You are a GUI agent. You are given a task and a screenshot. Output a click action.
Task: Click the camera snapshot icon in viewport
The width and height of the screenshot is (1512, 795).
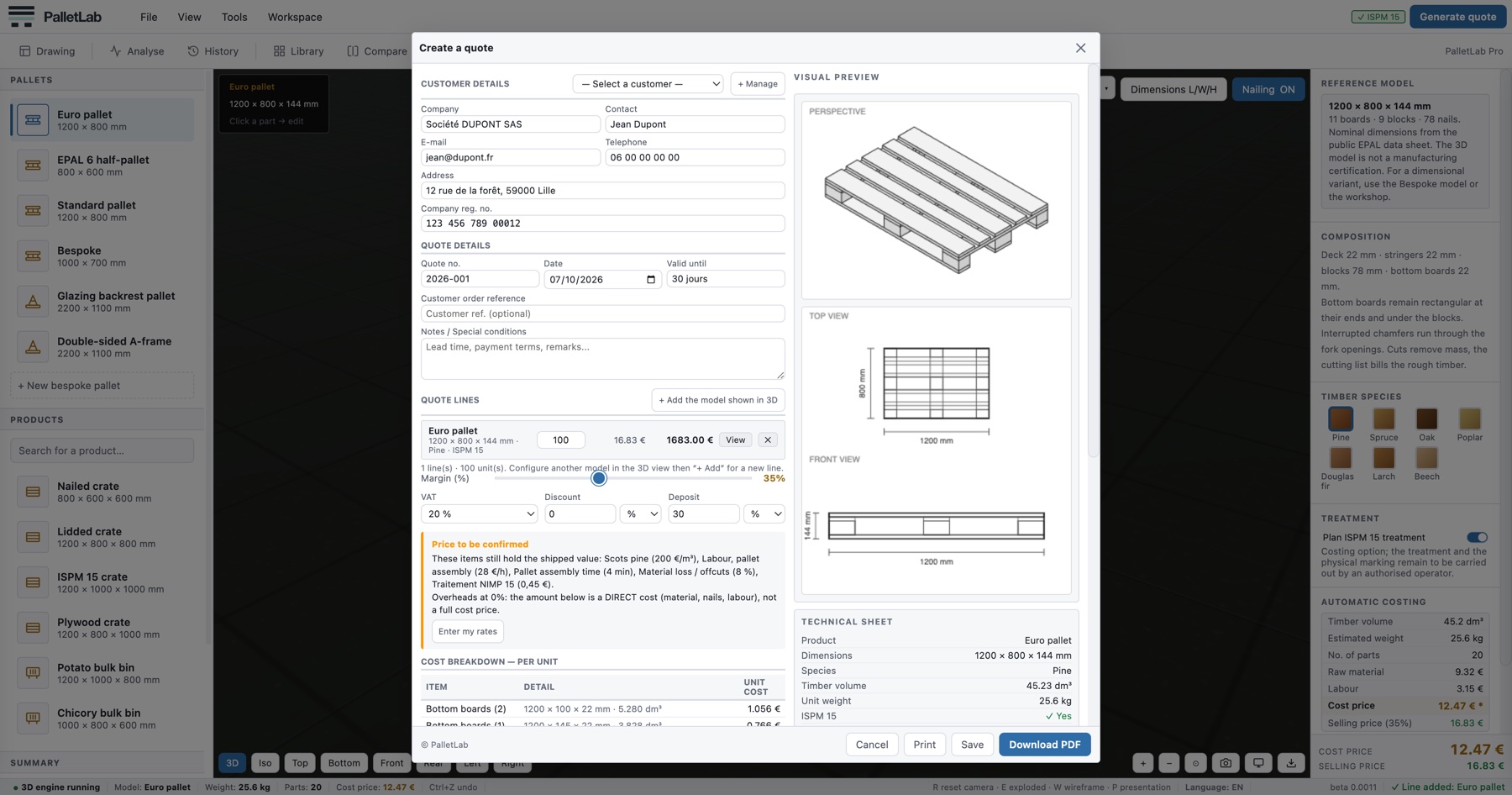point(1226,763)
